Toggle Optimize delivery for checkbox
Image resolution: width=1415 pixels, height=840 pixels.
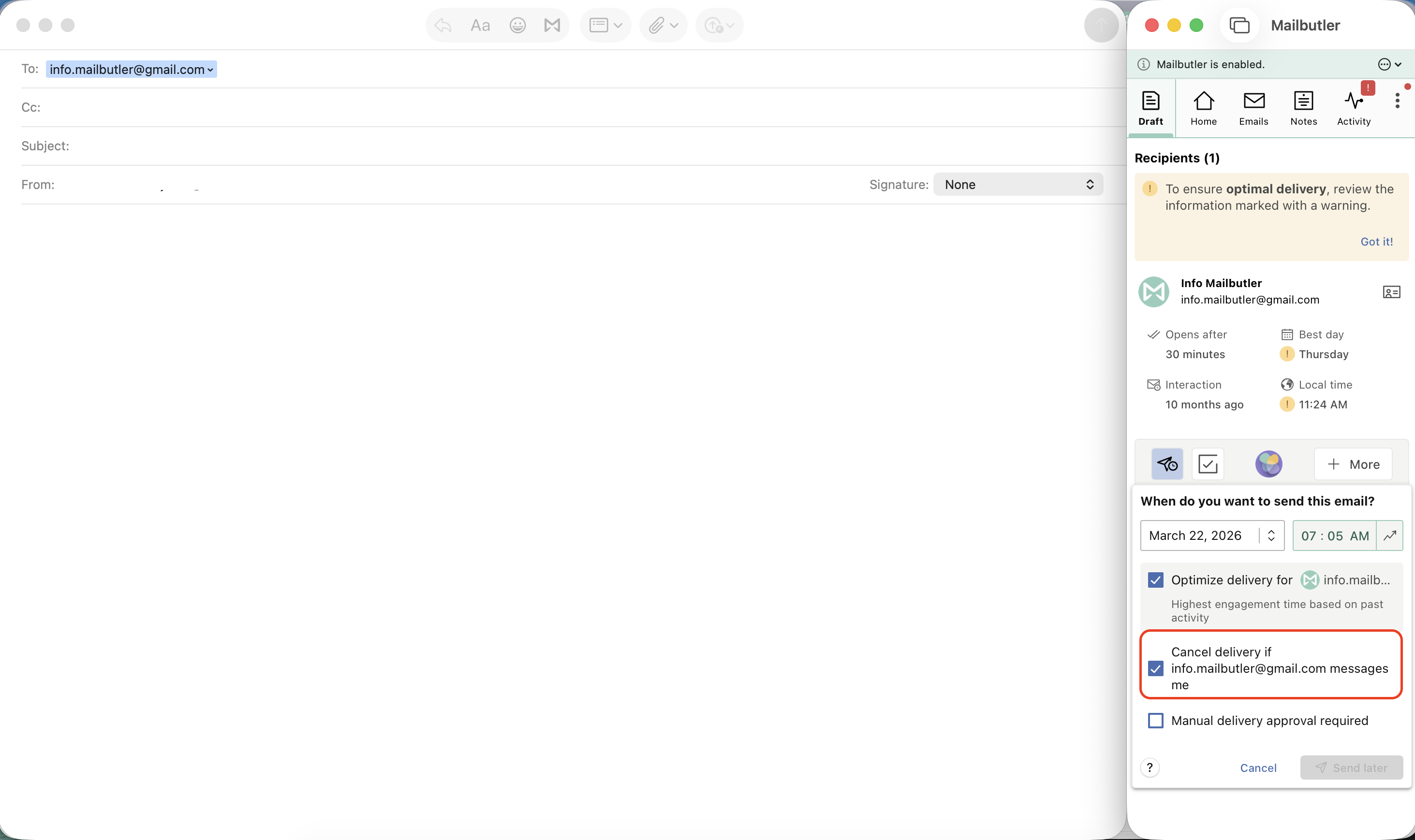[1156, 580]
